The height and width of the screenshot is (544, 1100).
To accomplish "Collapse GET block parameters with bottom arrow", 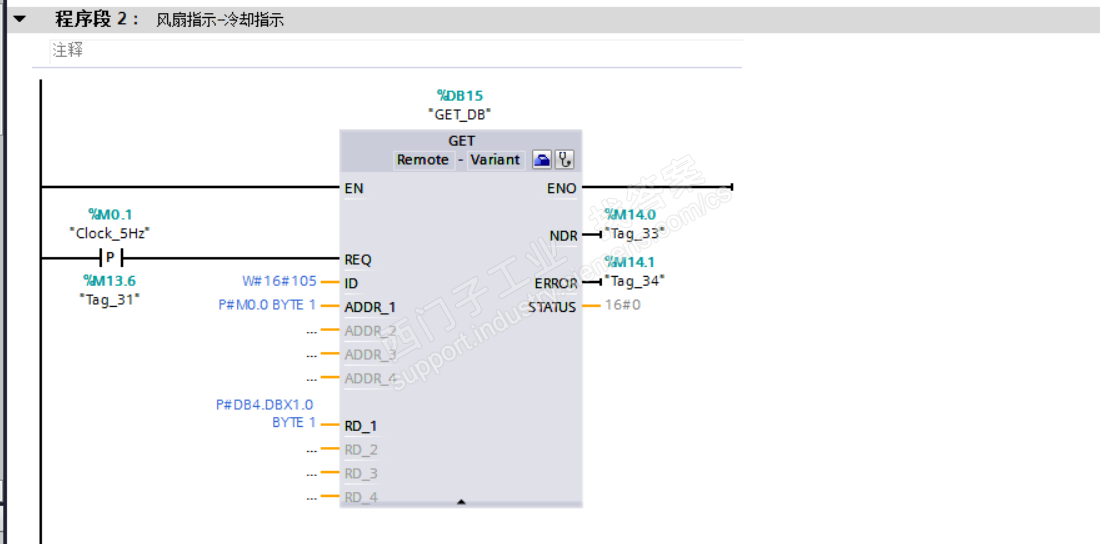I will [461, 502].
